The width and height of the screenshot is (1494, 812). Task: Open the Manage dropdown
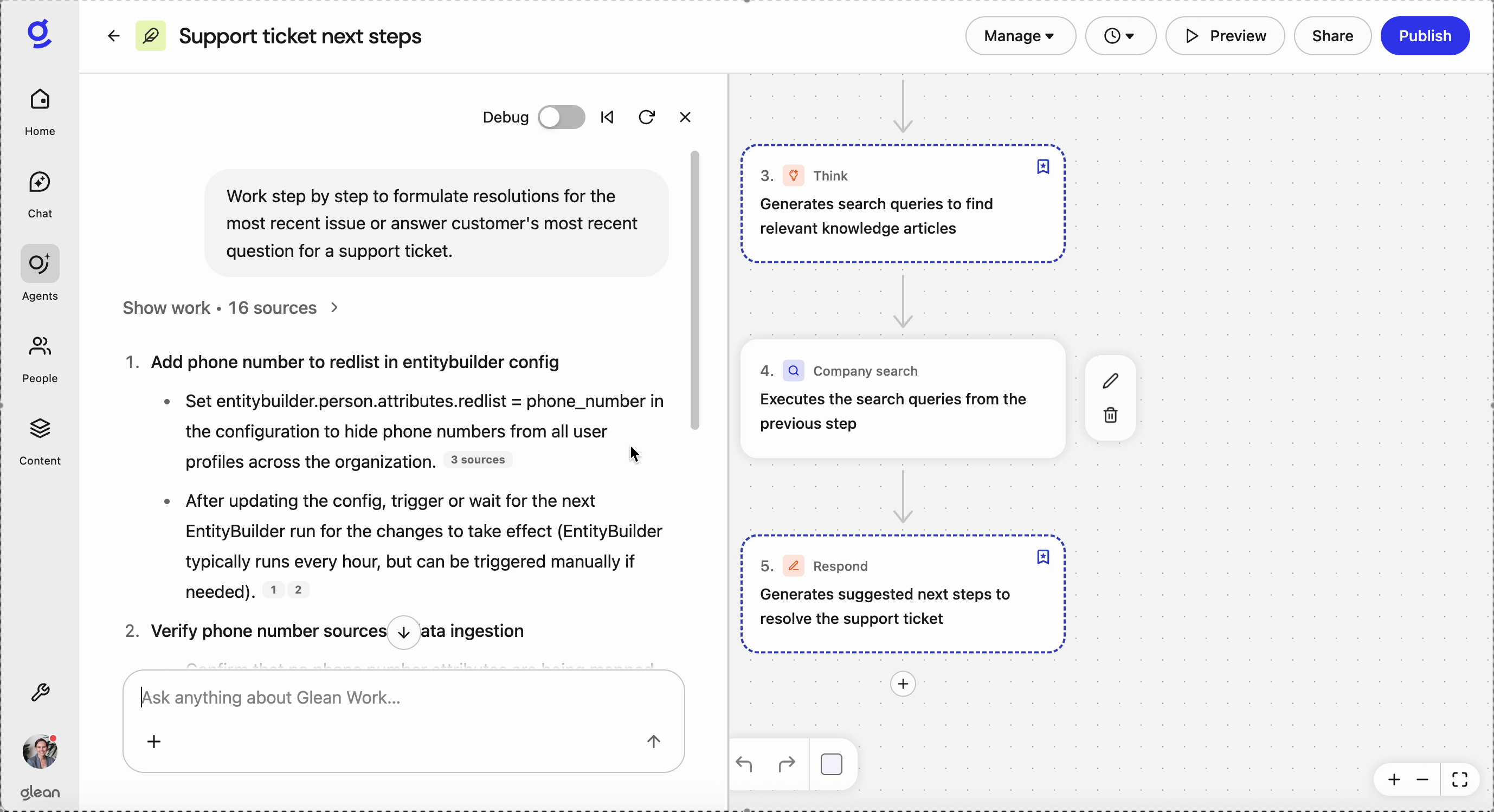1020,35
